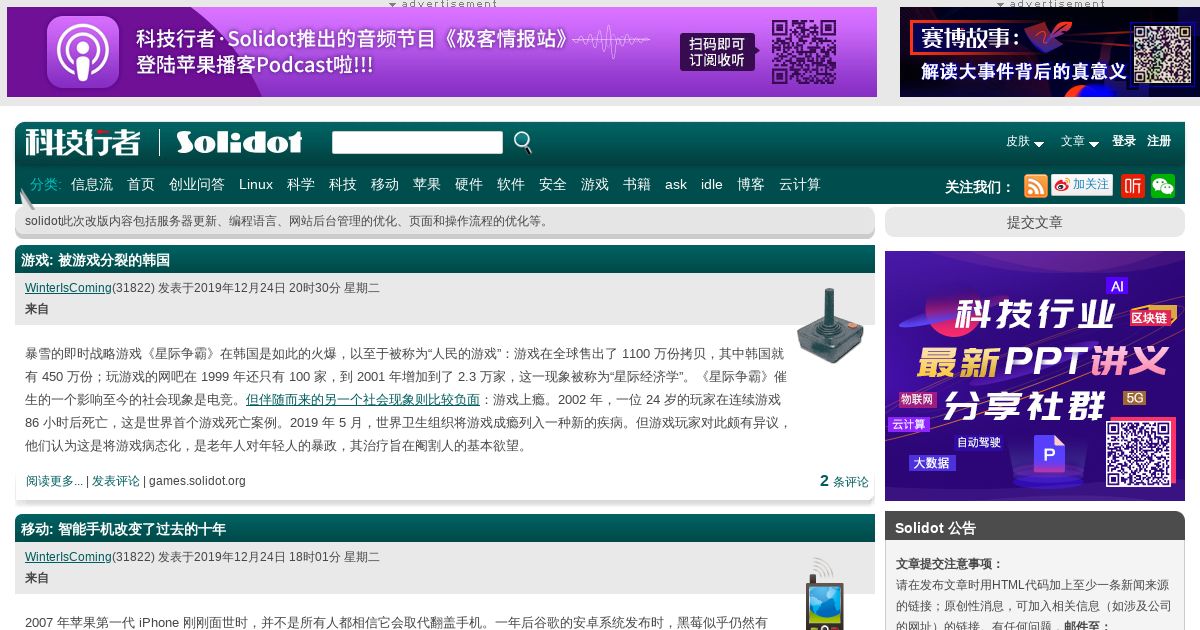Open the 云计算 category

[x=800, y=184]
